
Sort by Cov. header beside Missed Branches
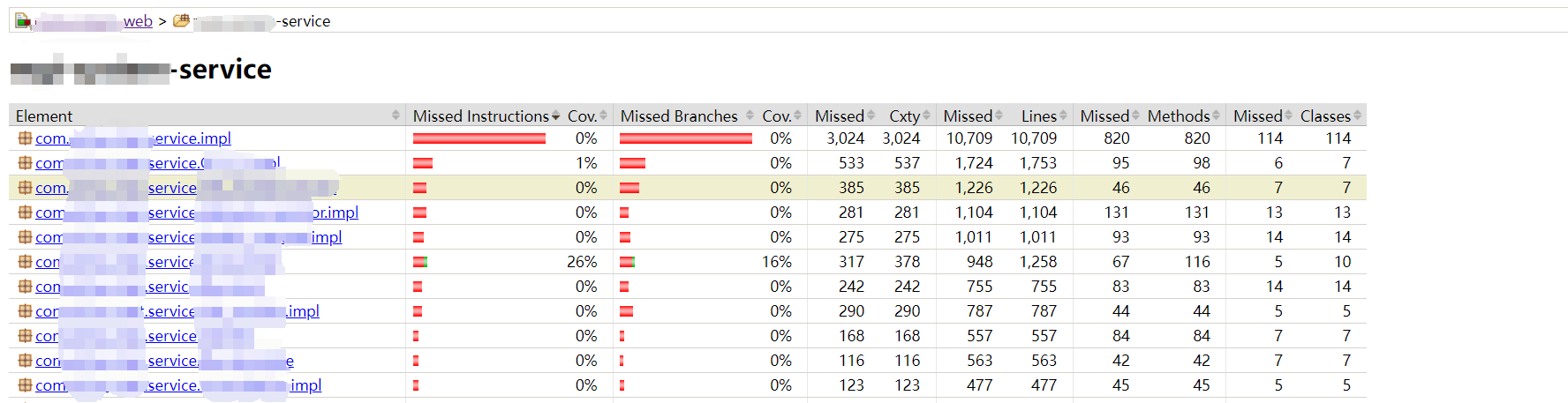781,116
